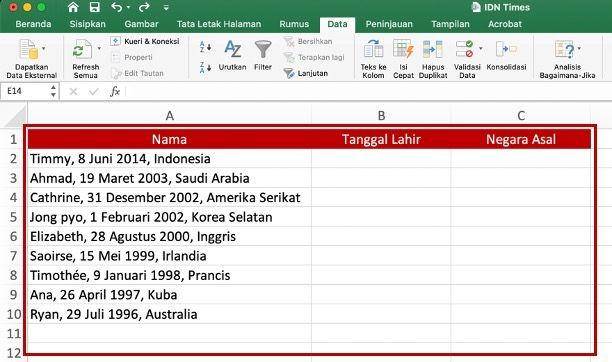Click the Validasi Data icon

pyautogui.click(x=464, y=49)
